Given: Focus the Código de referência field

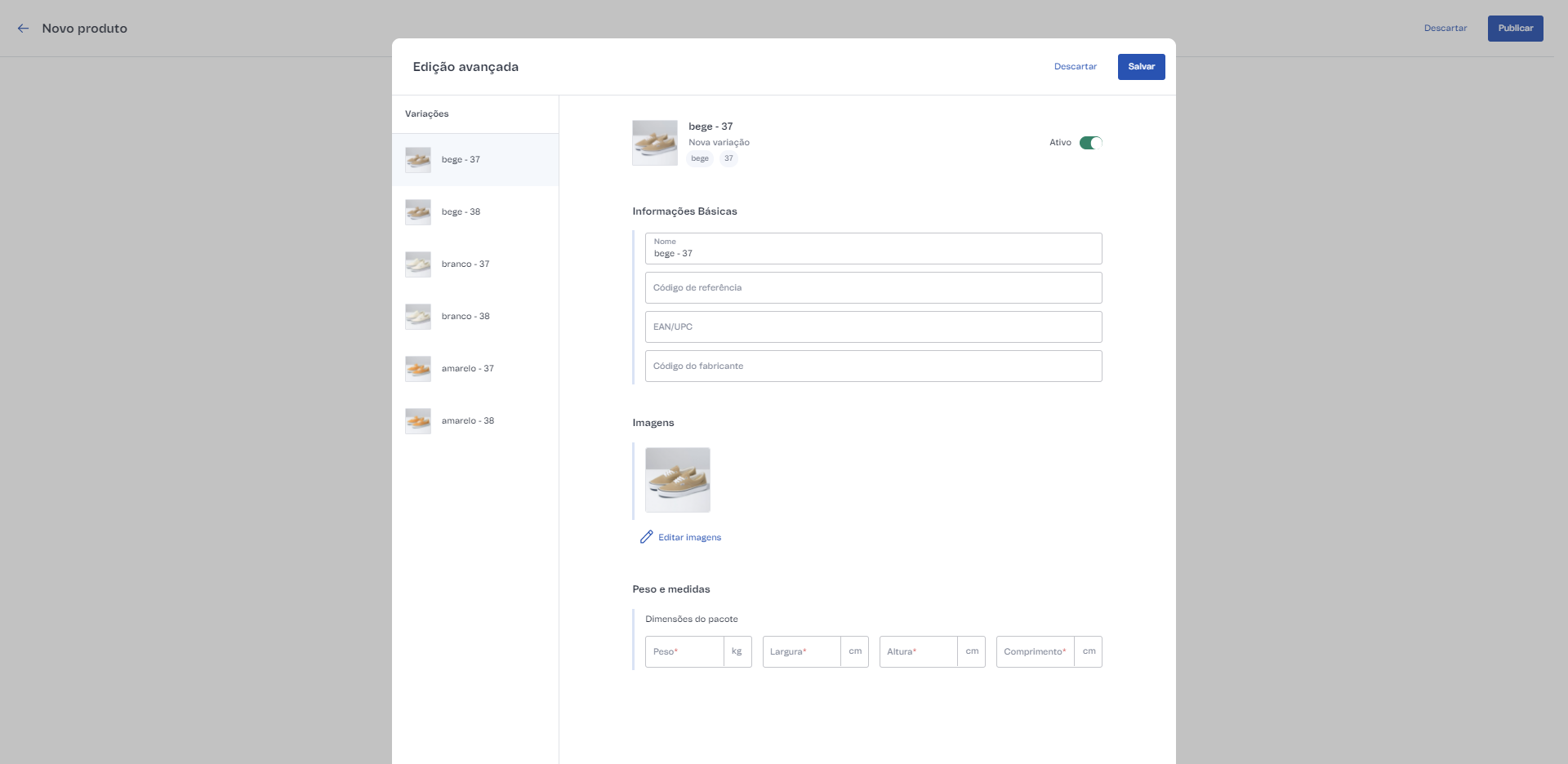Looking at the screenshot, I should [872, 288].
